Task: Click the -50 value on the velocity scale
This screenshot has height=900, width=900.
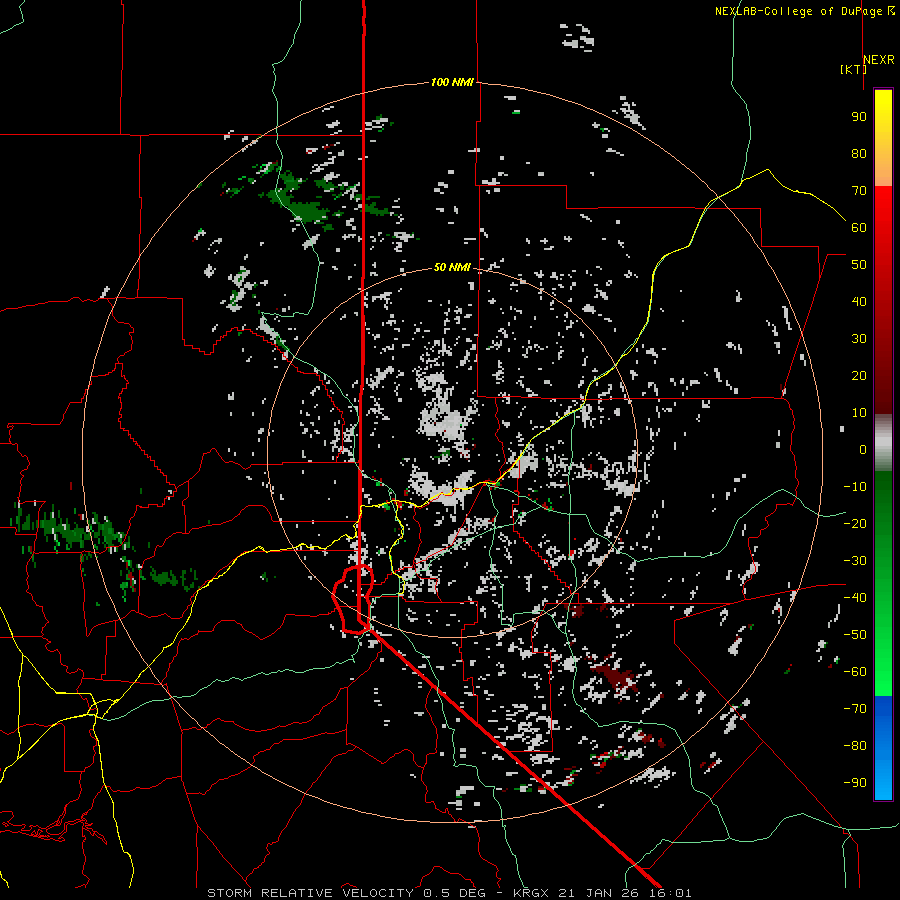Action: [x=855, y=635]
